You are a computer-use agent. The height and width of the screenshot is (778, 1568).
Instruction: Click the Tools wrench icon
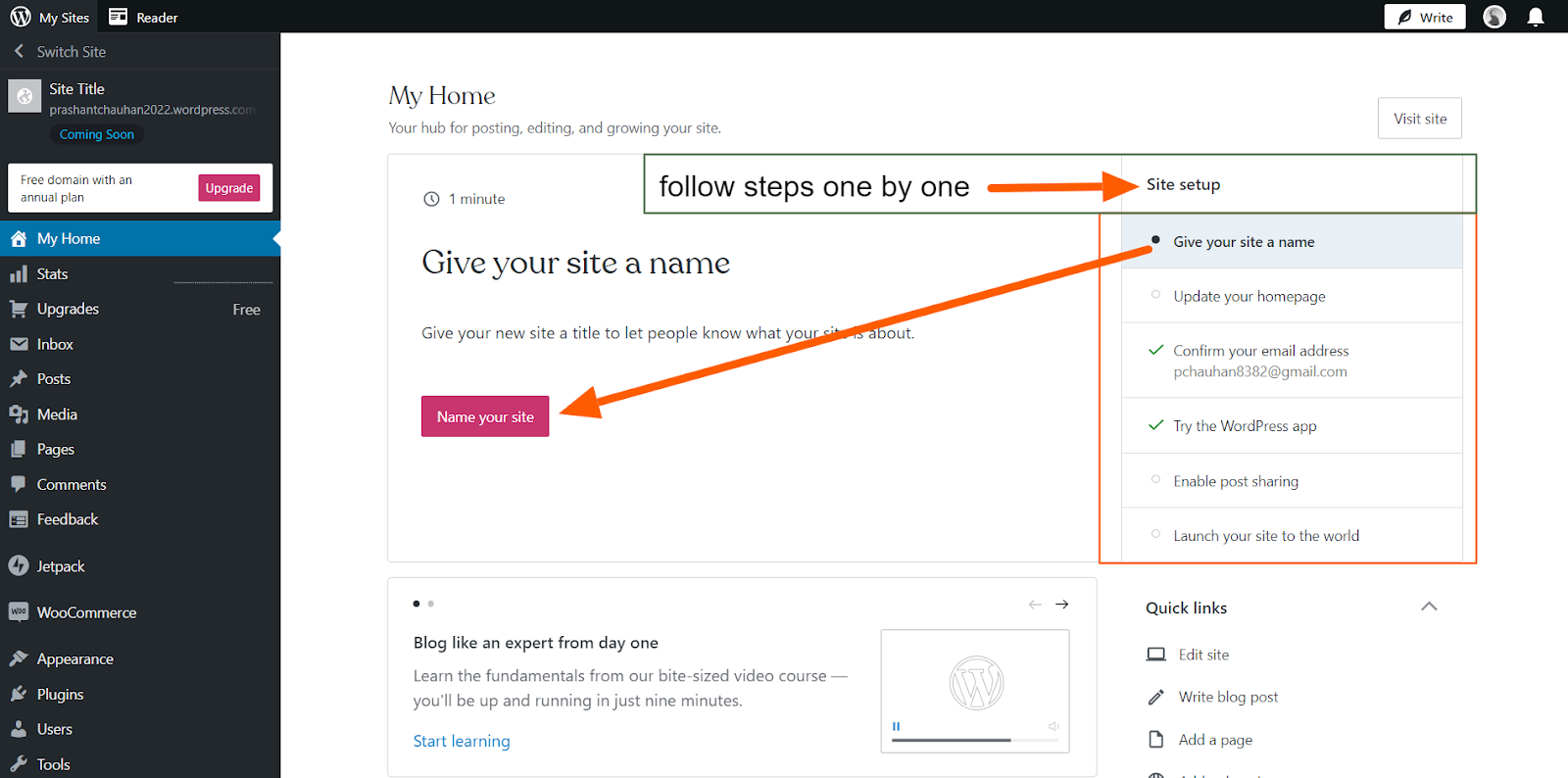point(19,764)
